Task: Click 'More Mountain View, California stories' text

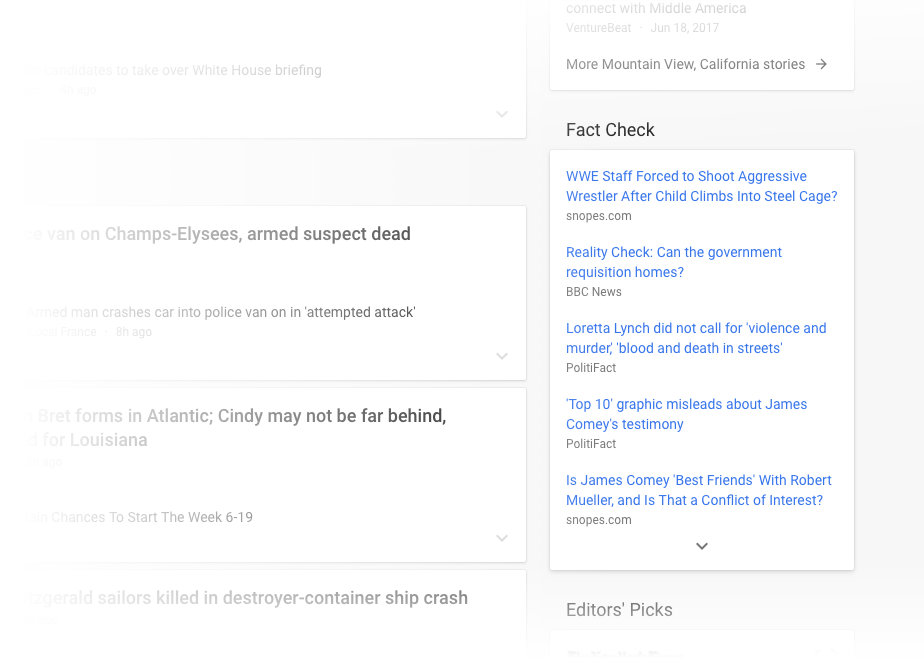Action: [686, 63]
